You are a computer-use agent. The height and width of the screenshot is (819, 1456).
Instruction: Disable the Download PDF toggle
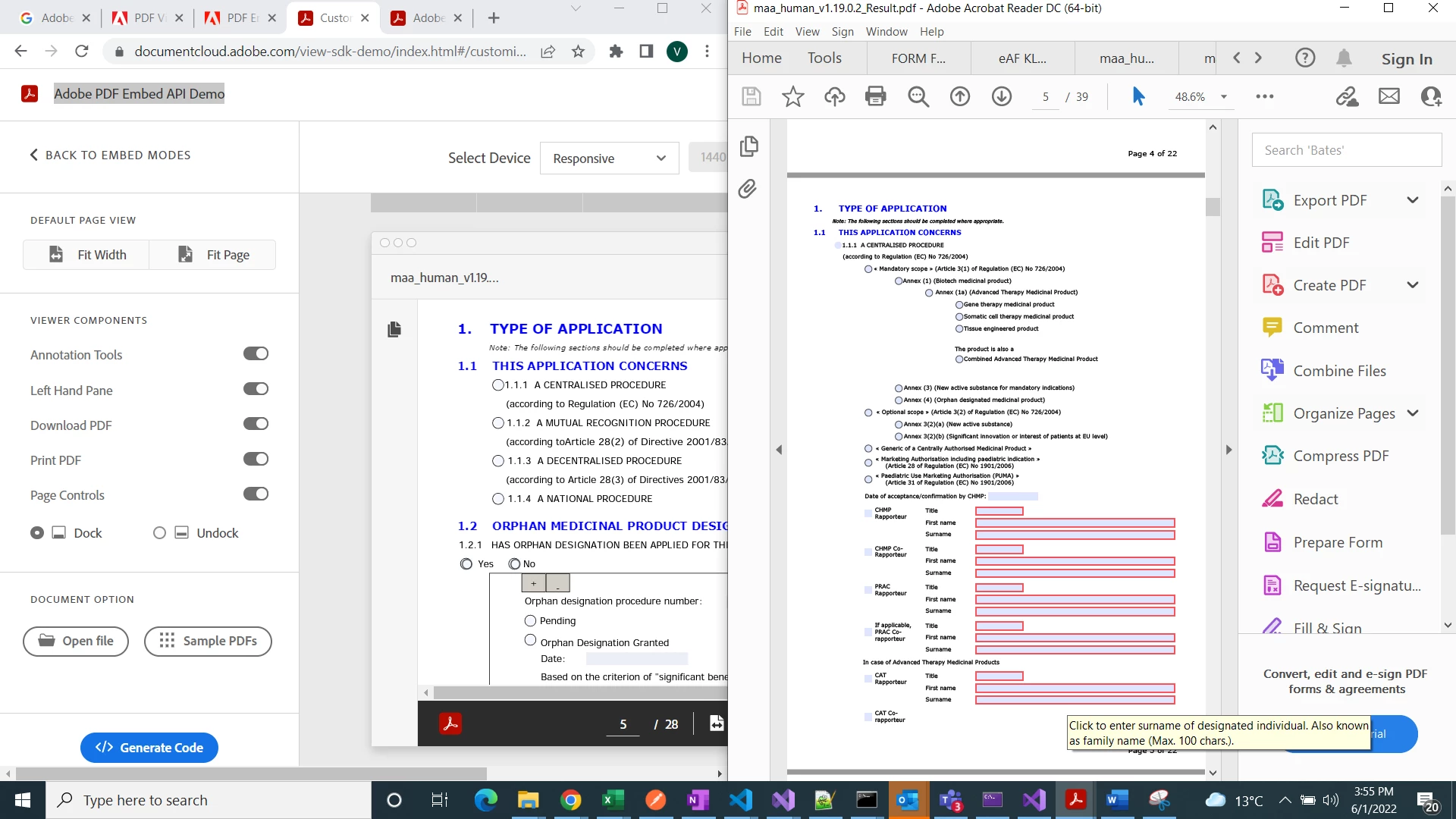tap(256, 425)
